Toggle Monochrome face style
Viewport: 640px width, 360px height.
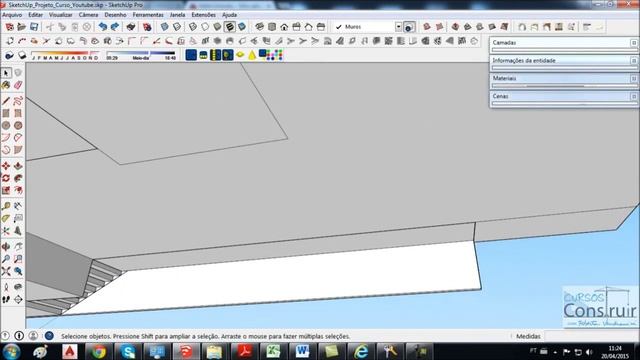242,27
